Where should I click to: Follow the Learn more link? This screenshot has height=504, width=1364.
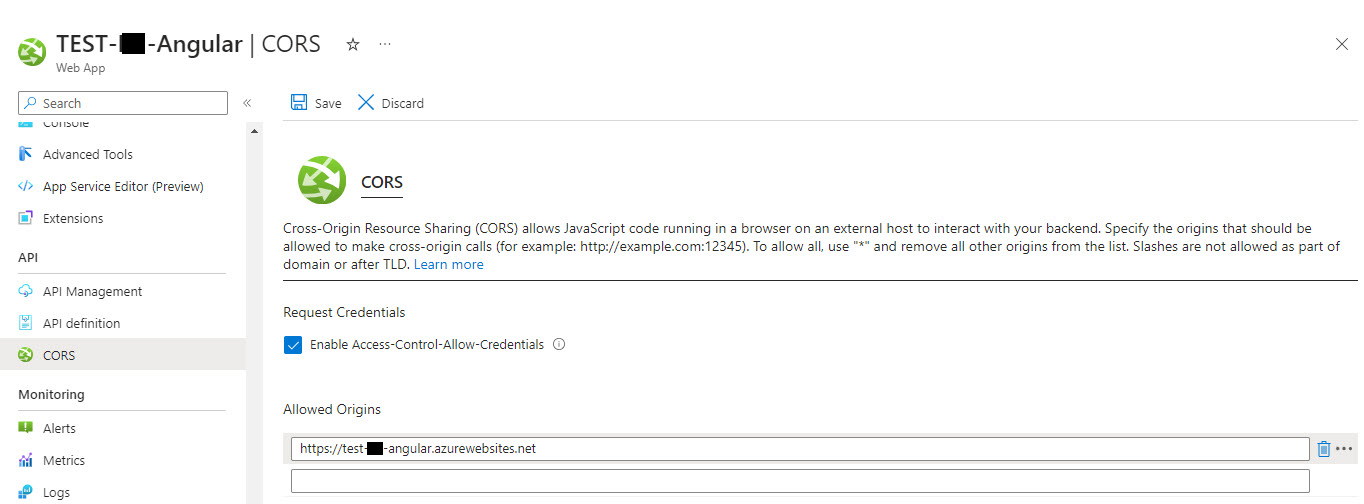pyautogui.click(x=448, y=265)
